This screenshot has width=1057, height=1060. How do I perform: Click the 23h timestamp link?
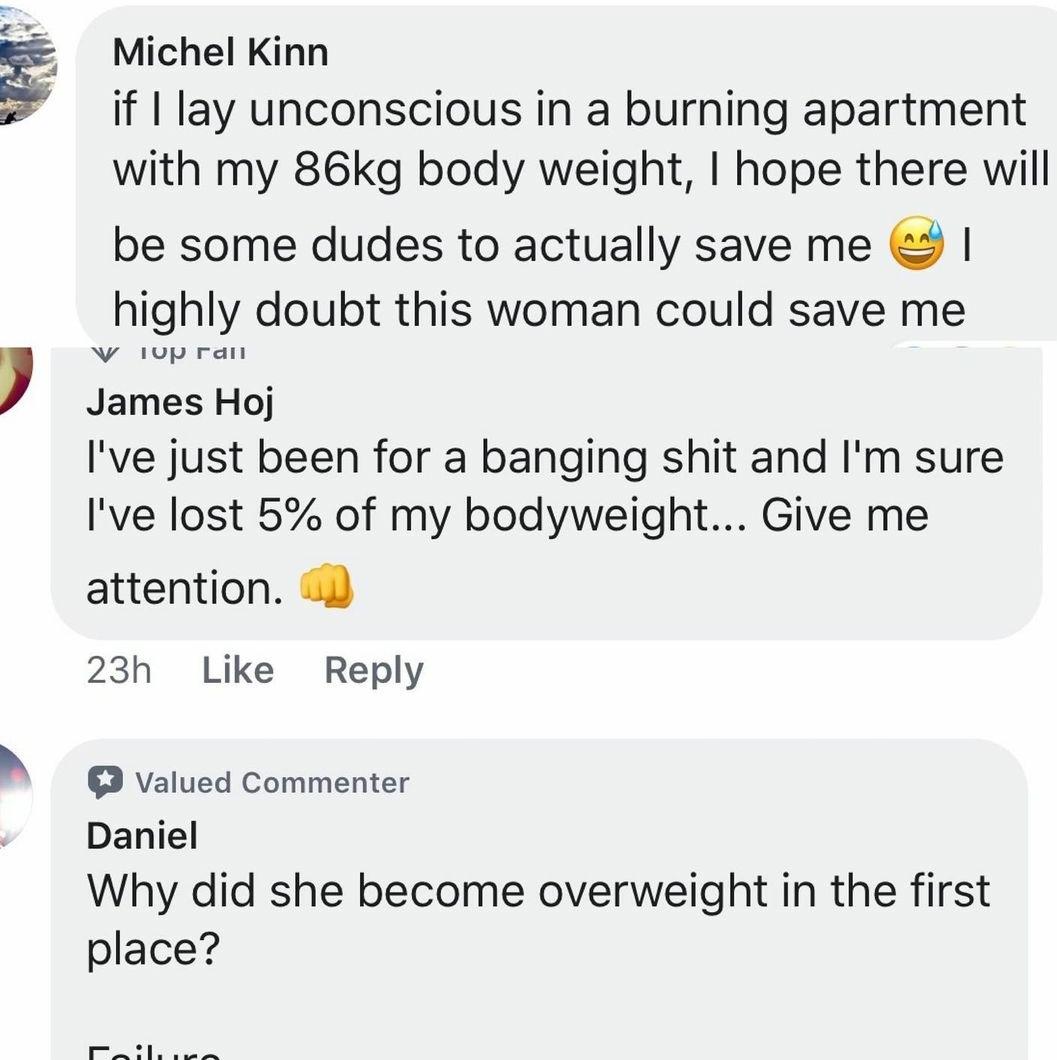pyautogui.click(x=120, y=670)
